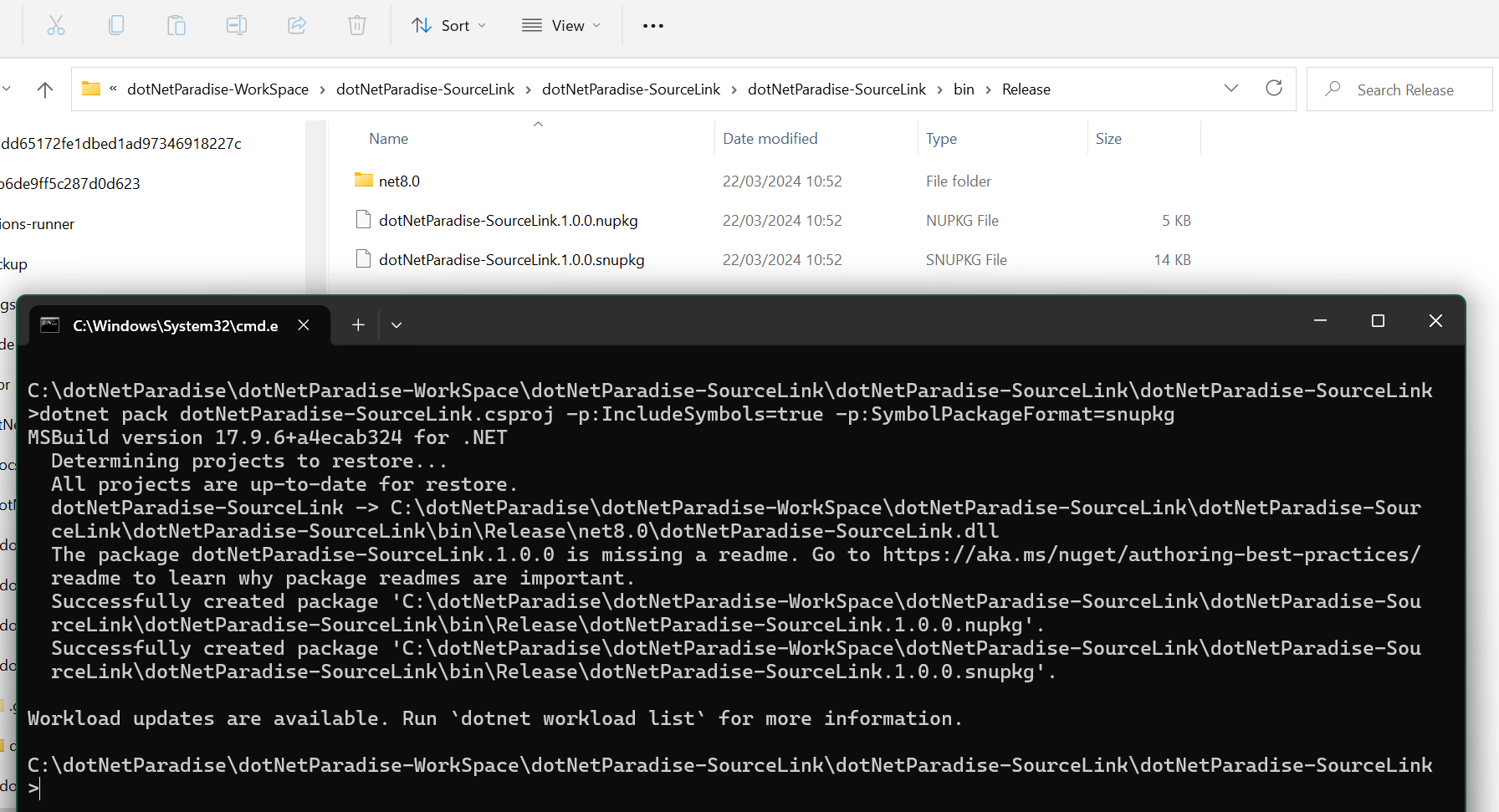Viewport: 1499px width, 812px height.
Task: Sort files by the Name column header
Action: point(389,139)
